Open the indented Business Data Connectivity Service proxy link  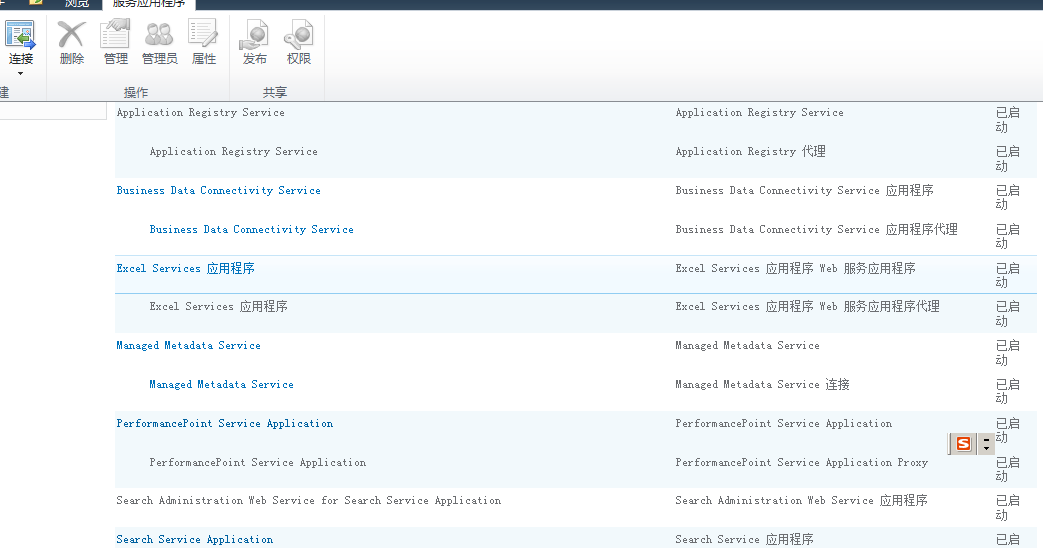251,229
